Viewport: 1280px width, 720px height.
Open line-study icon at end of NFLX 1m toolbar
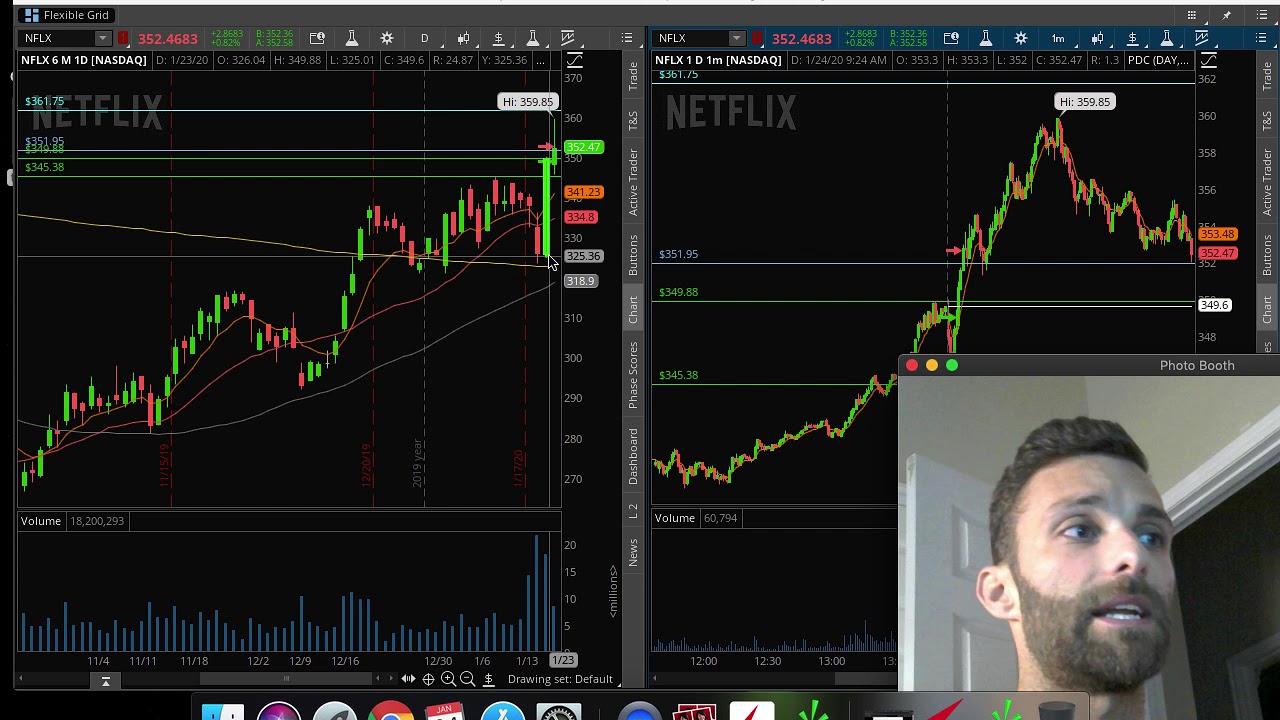click(1201, 38)
